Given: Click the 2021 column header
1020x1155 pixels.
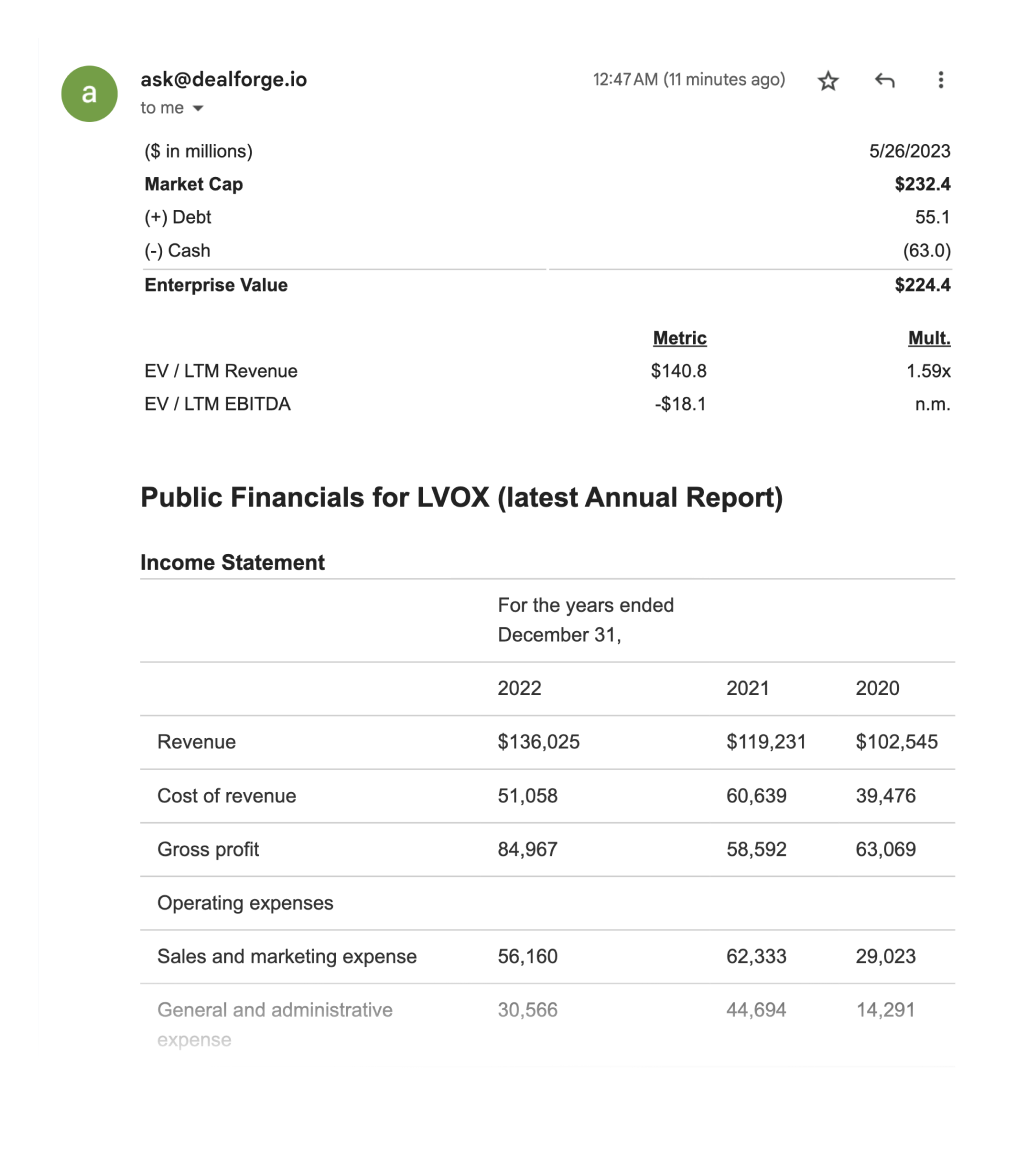Looking at the screenshot, I should coord(748,689).
